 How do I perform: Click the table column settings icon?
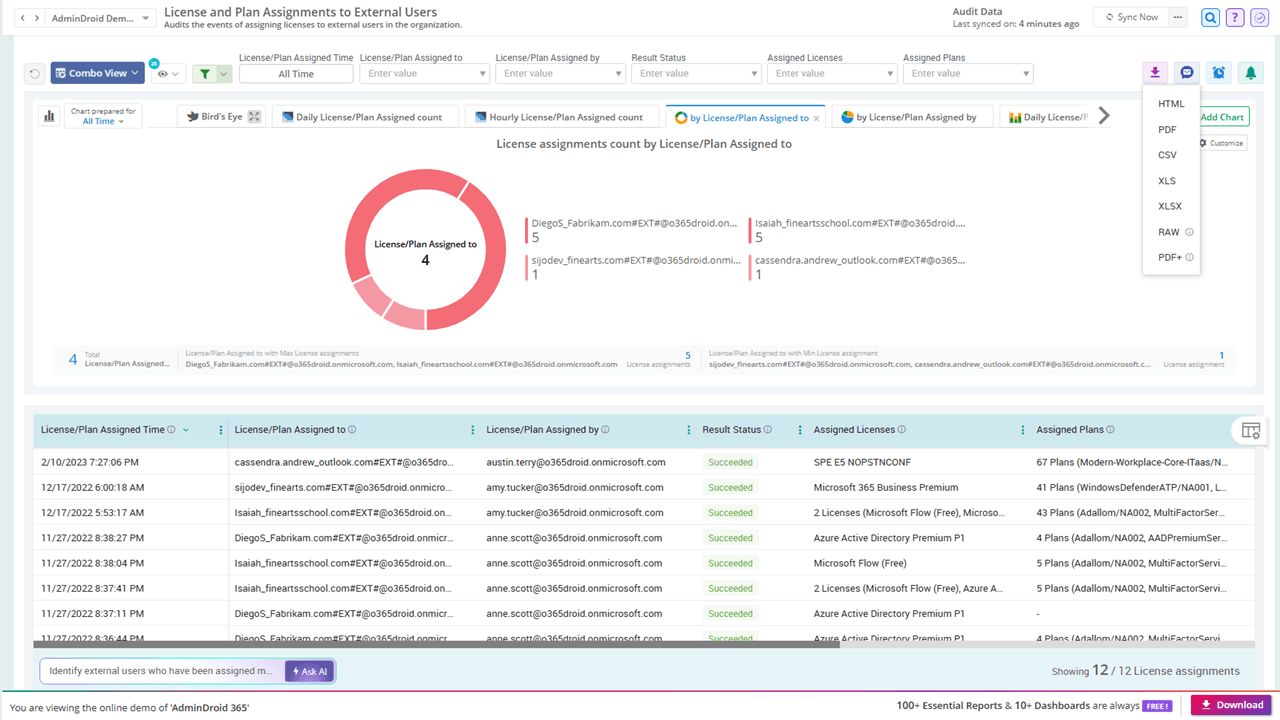[x=1251, y=431]
